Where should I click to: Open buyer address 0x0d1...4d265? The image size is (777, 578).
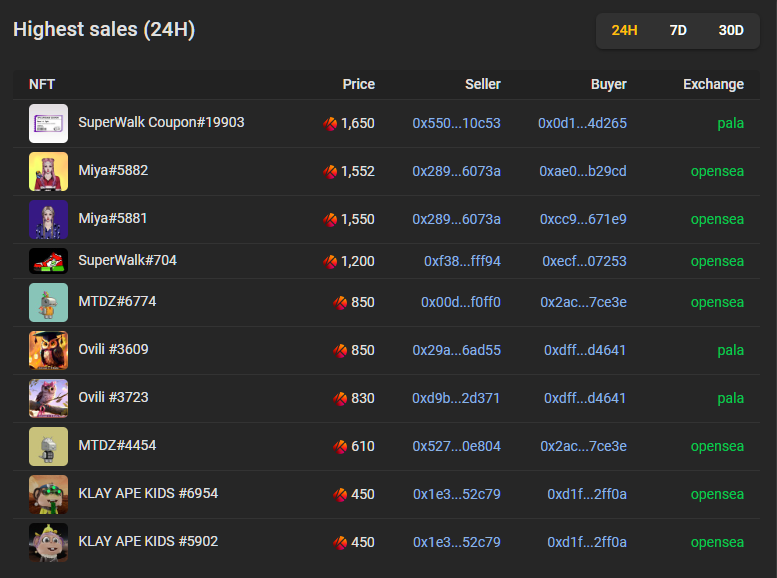(x=582, y=123)
